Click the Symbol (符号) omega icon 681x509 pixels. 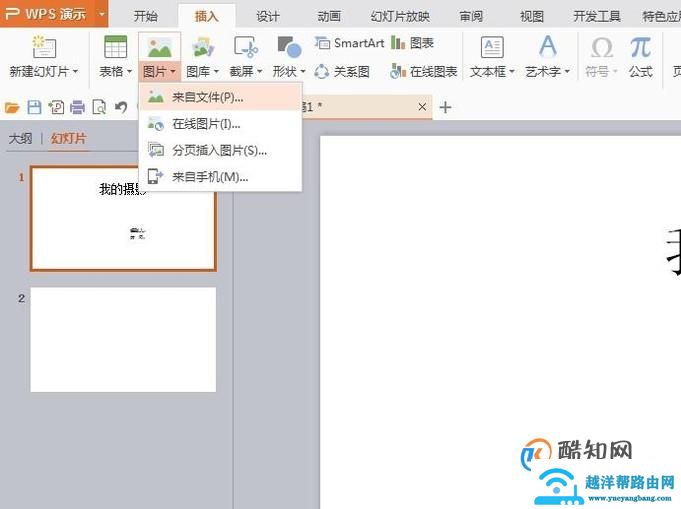pyautogui.click(x=602, y=47)
